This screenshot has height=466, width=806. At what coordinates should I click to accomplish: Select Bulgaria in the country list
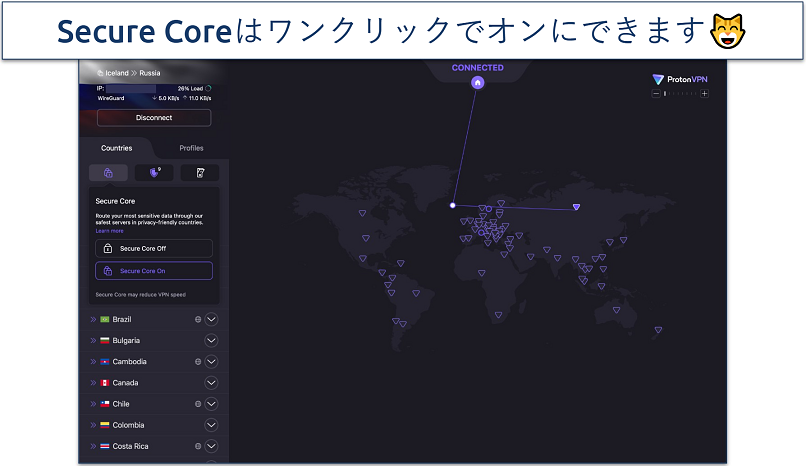click(x=127, y=341)
